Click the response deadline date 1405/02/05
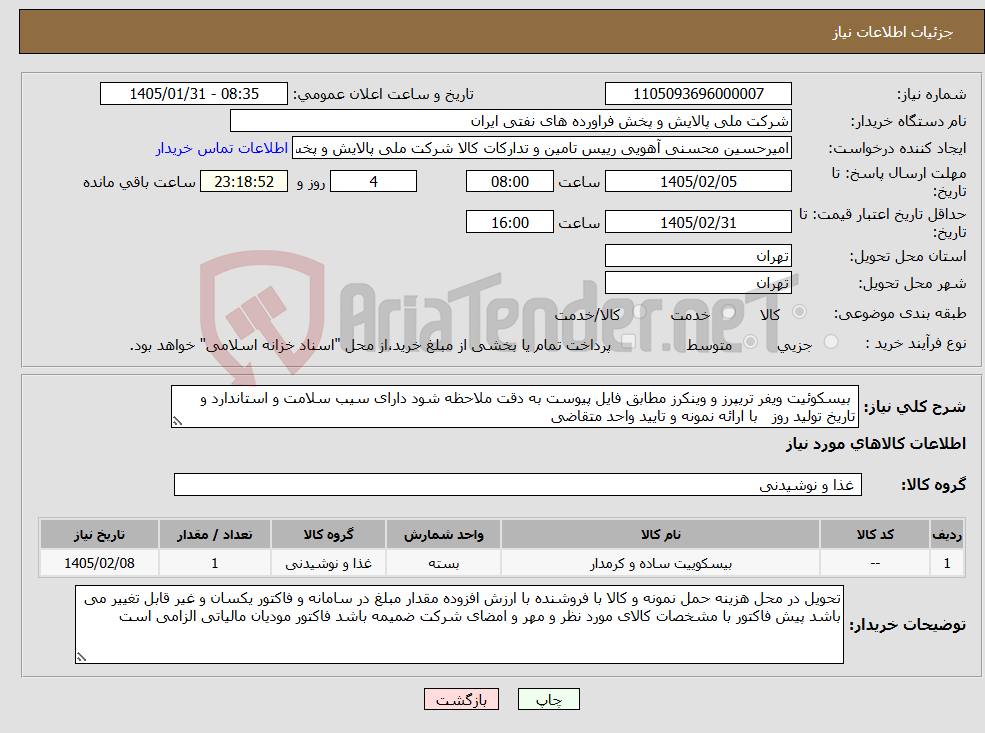Image resolution: width=985 pixels, height=733 pixels. (x=698, y=182)
